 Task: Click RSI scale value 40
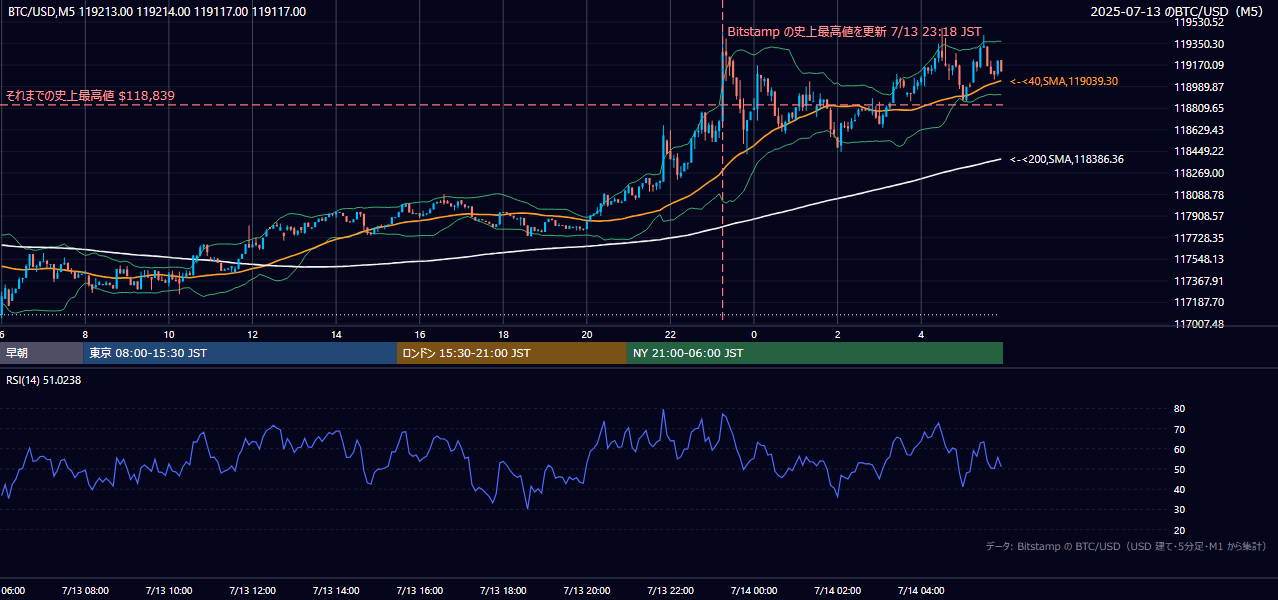pyautogui.click(x=1179, y=489)
